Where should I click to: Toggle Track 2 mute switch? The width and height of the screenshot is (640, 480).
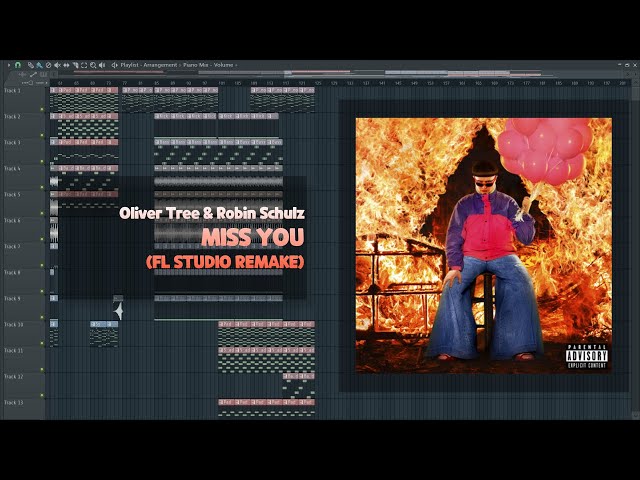42,136
